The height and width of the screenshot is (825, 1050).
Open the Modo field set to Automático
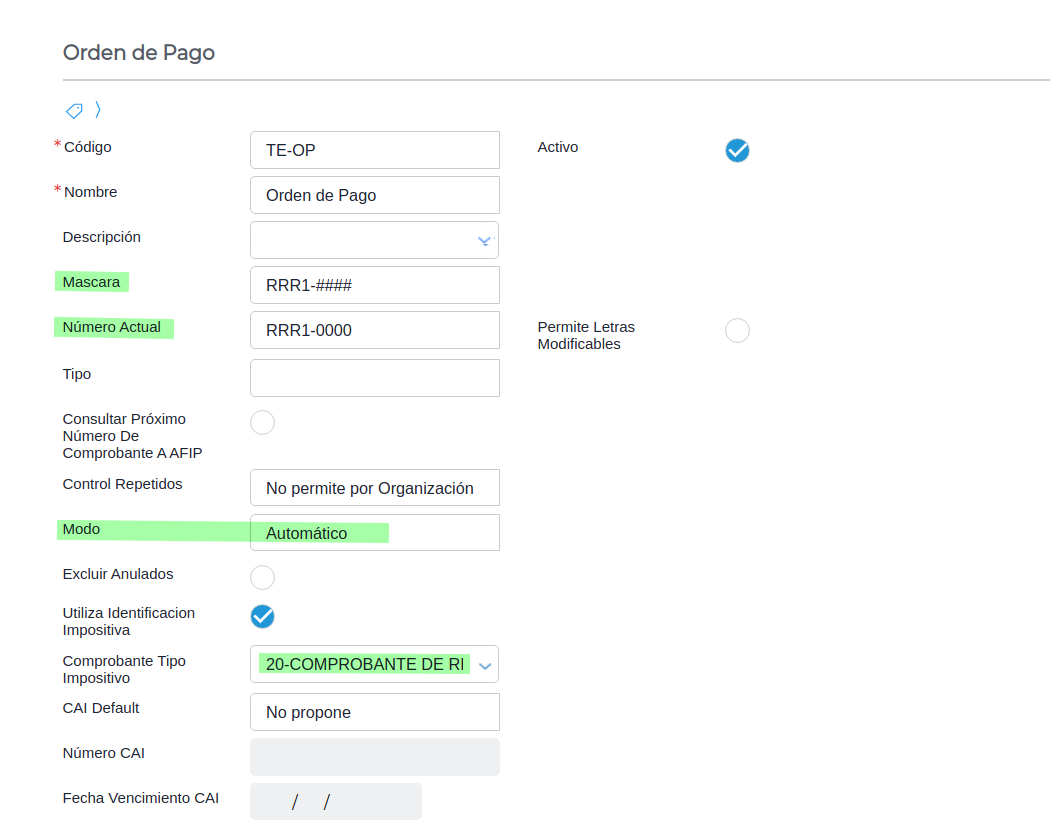click(374, 533)
